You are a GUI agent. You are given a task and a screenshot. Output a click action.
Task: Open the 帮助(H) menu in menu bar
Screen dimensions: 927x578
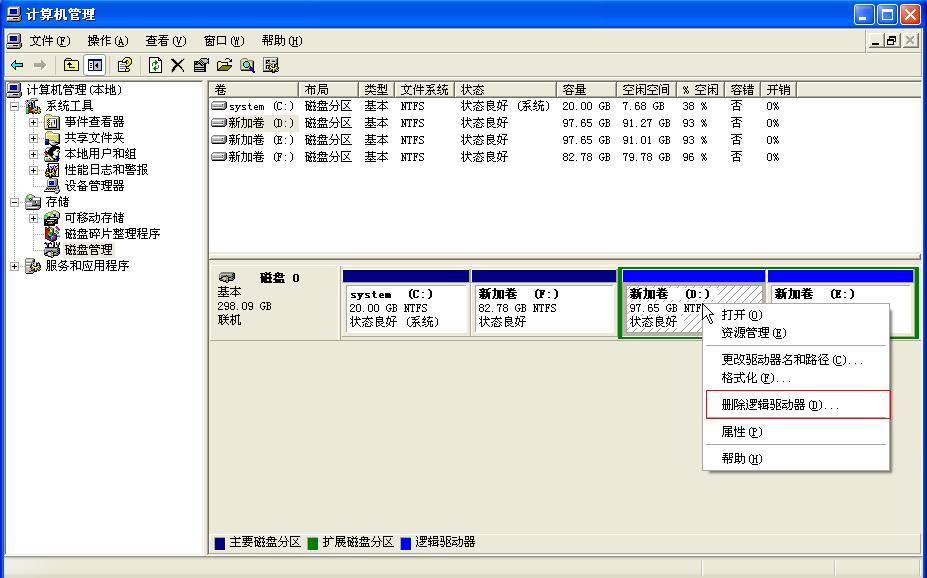tap(281, 41)
